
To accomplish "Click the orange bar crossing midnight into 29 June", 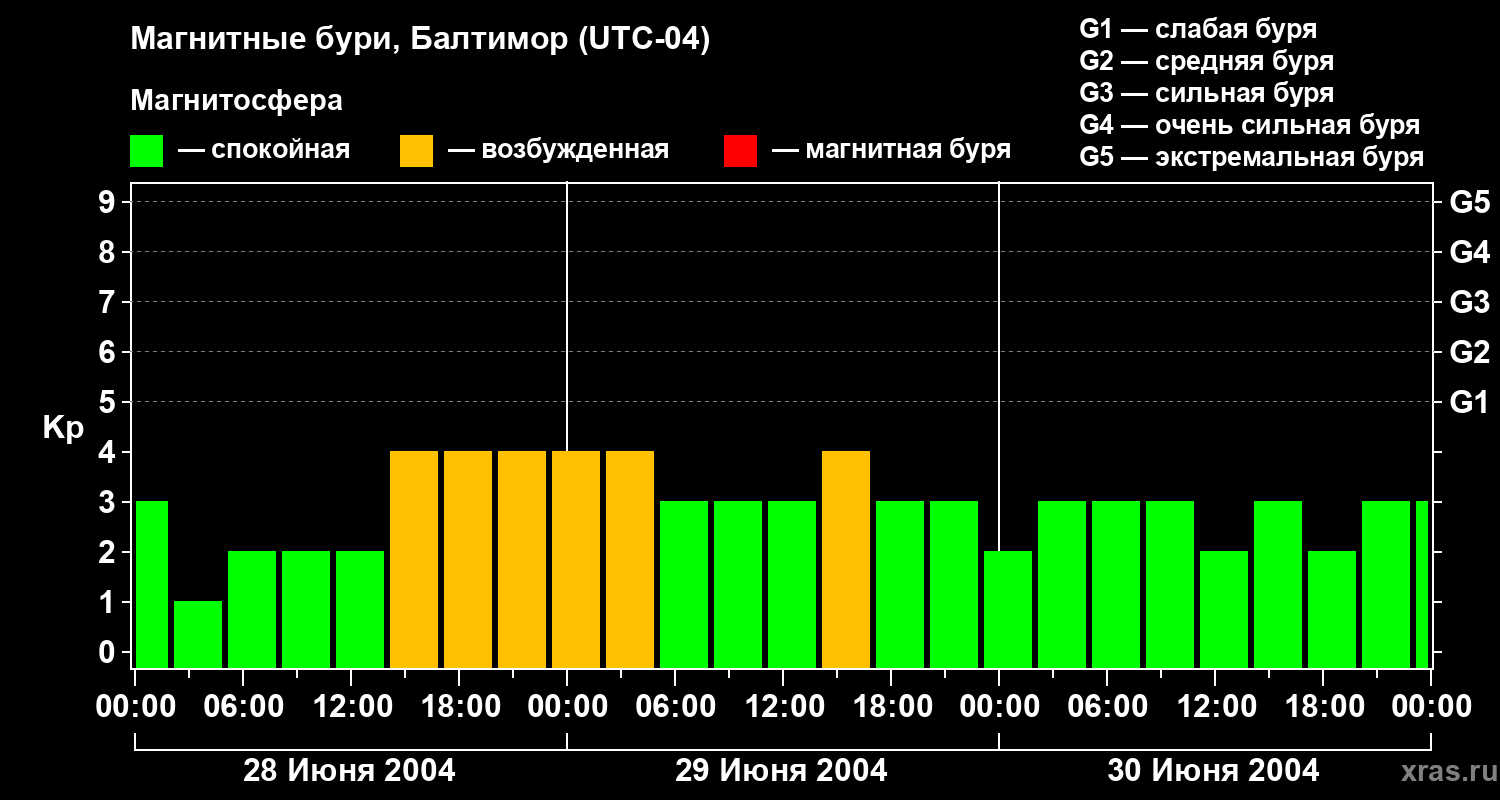I will 576,560.
